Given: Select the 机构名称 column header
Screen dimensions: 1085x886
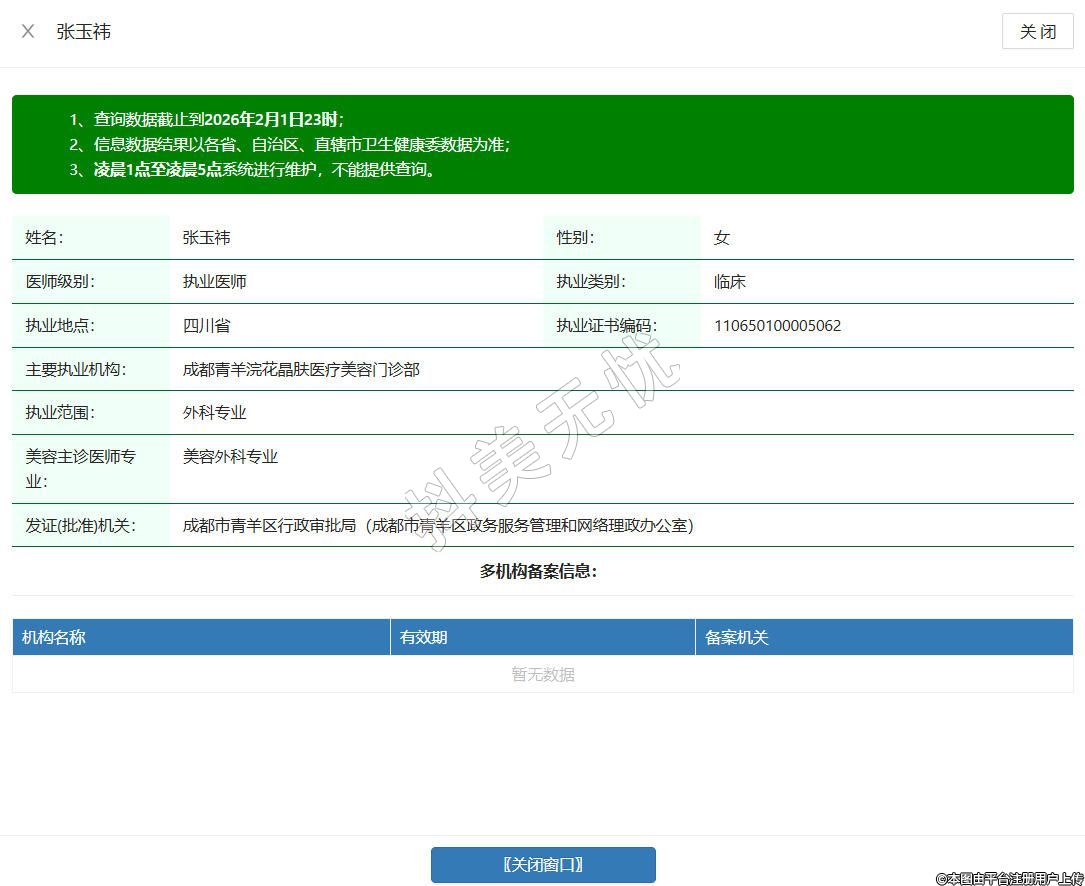Looking at the screenshot, I should click(54, 637).
